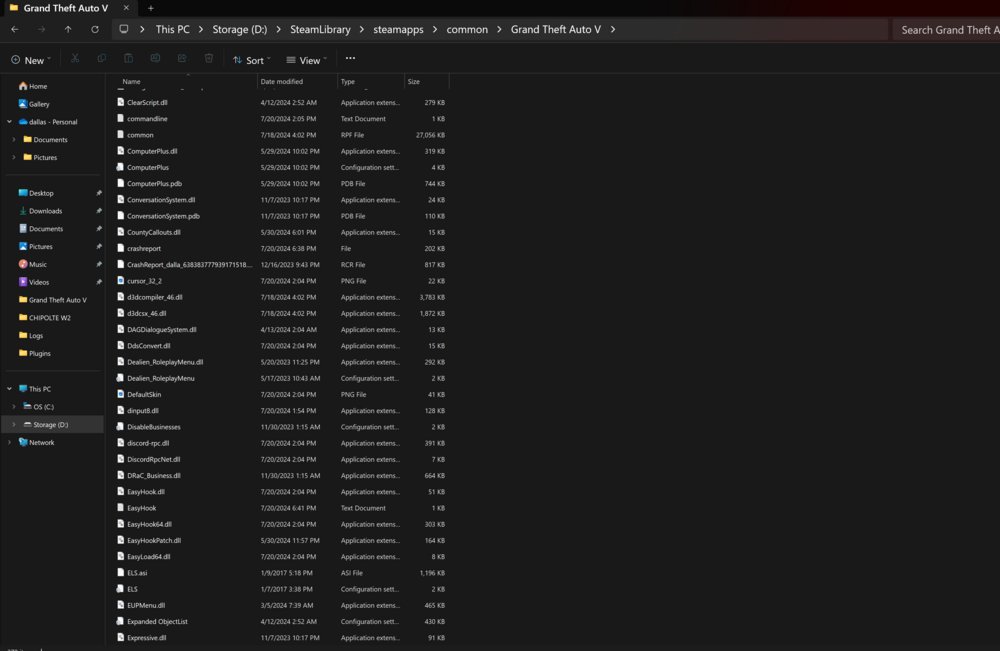Viewport: 1000px width, 651px height.
Task: Click the Share icon in the toolbar
Action: click(182, 59)
